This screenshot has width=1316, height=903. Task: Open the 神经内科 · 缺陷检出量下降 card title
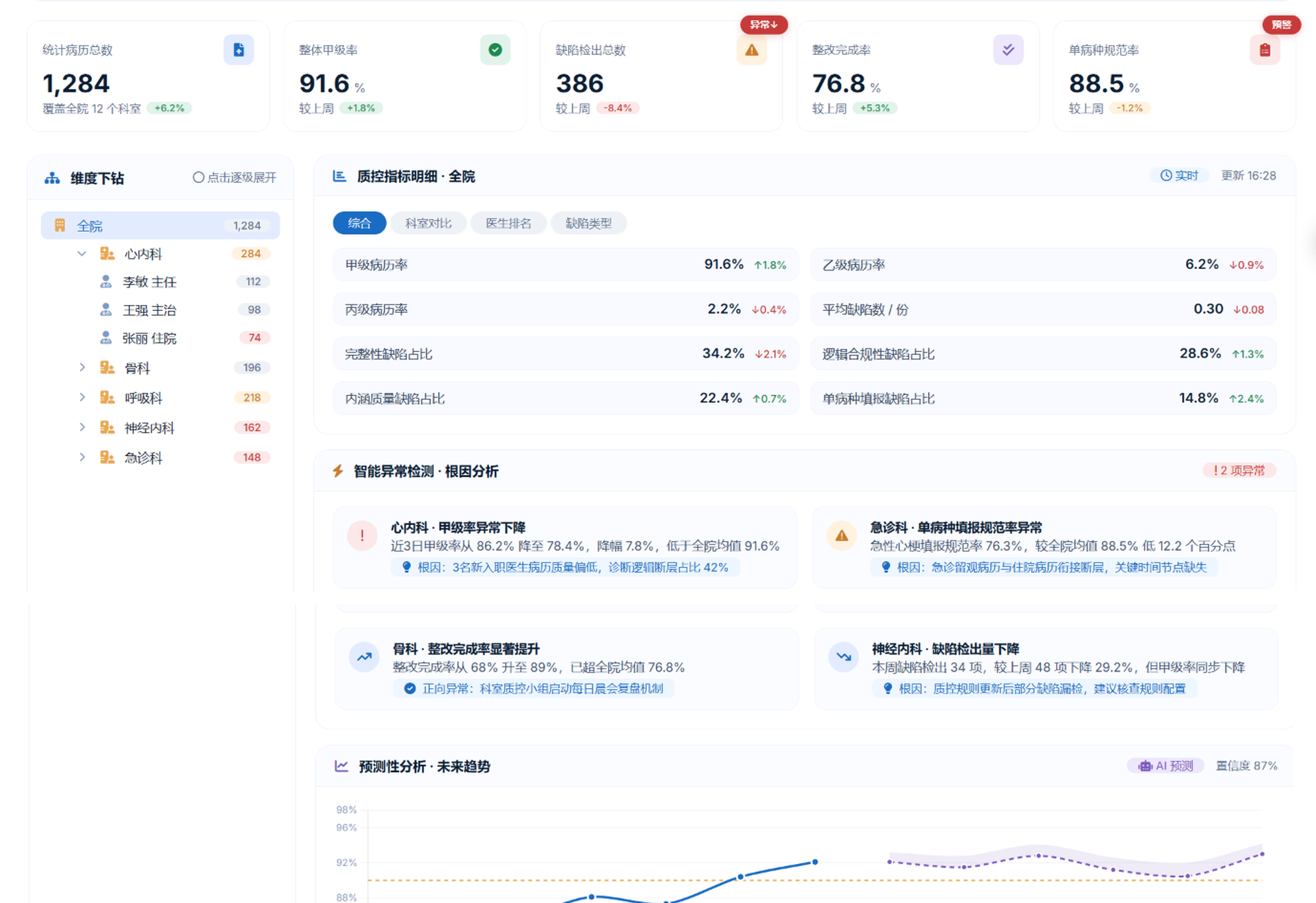[x=945, y=649]
